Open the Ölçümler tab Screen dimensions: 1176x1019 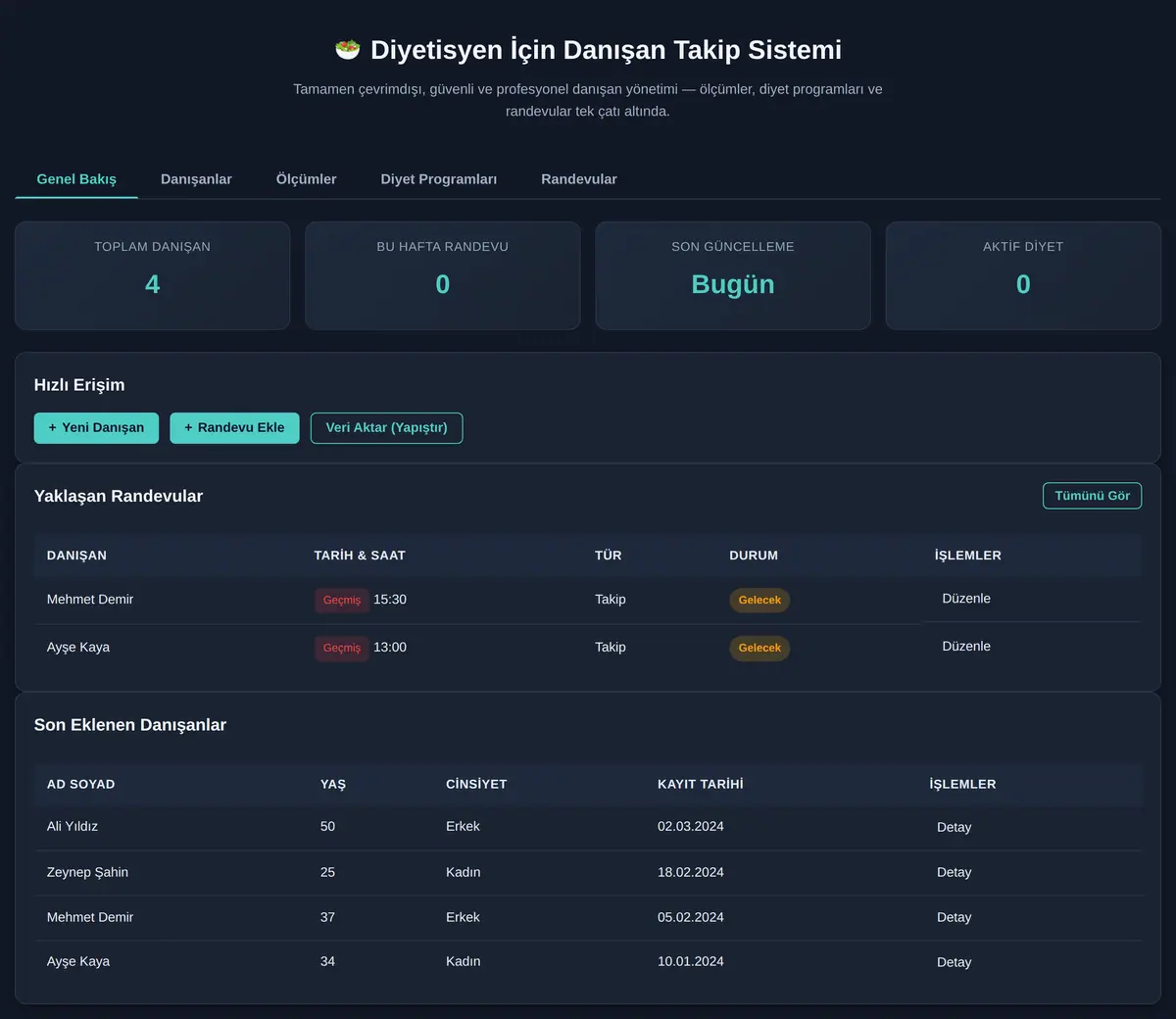pos(306,179)
